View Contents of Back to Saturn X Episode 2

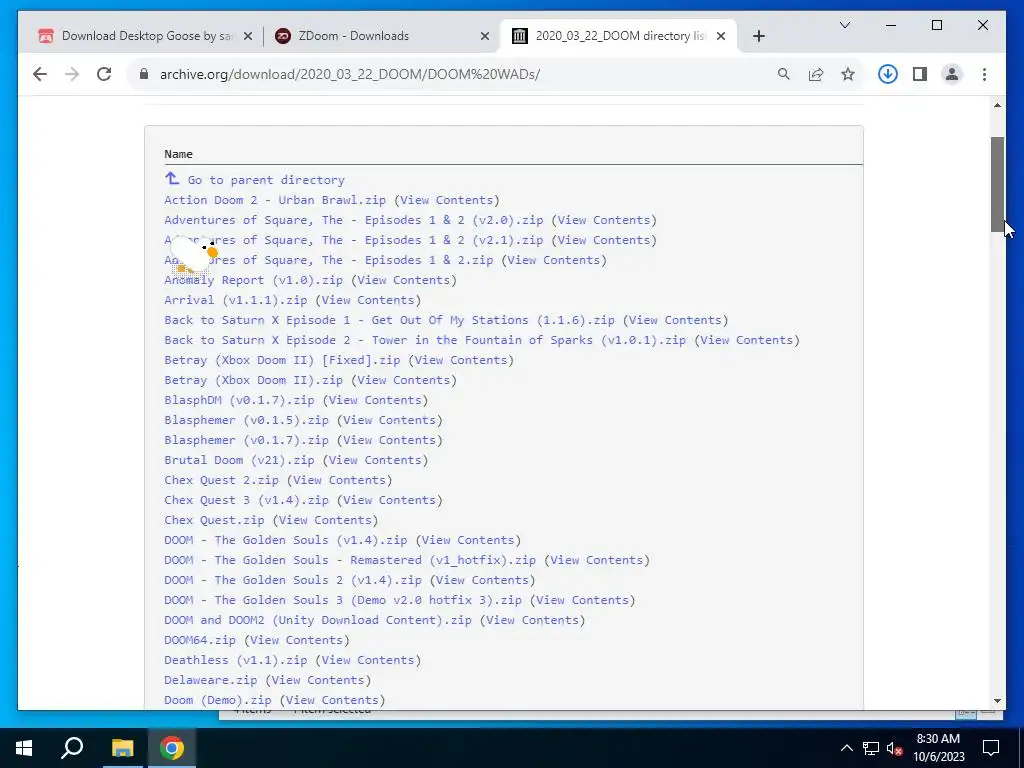tap(746, 340)
